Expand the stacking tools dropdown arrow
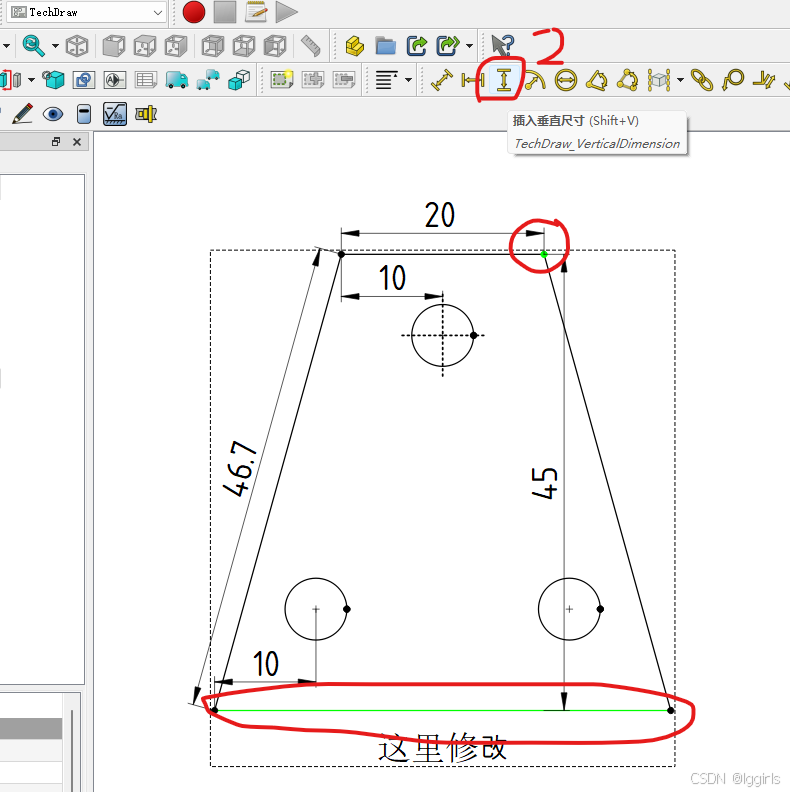Screen dimensions: 790x792 tap(408, 80)
